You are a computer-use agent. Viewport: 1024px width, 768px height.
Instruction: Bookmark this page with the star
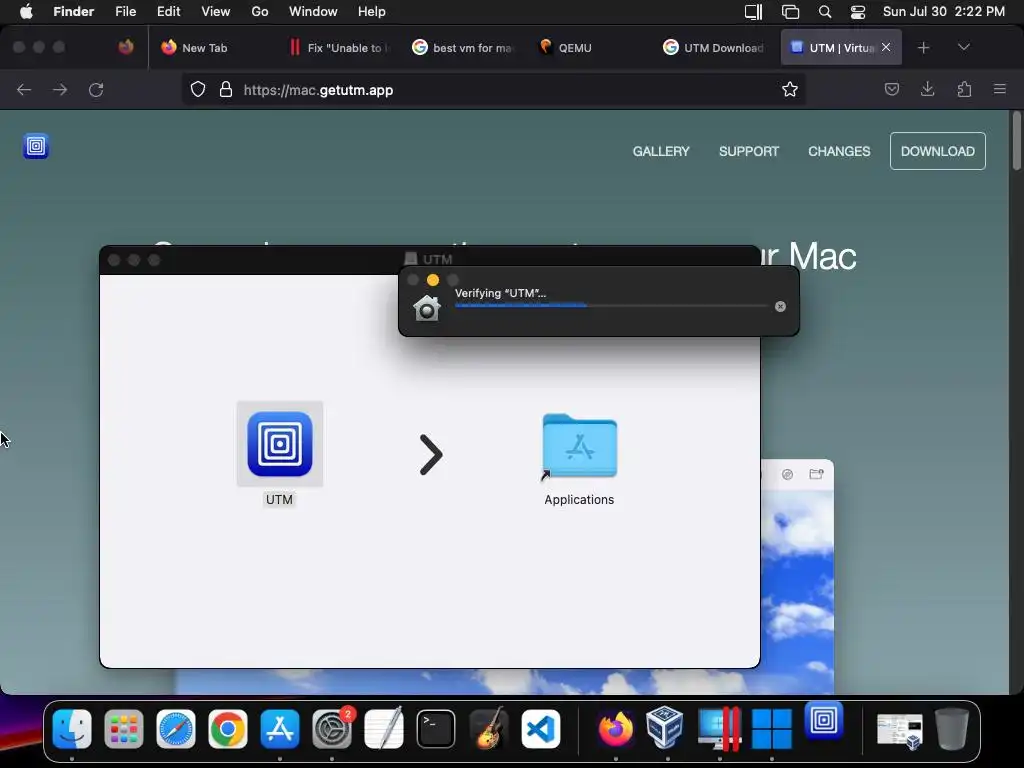[x=790, y=89]
